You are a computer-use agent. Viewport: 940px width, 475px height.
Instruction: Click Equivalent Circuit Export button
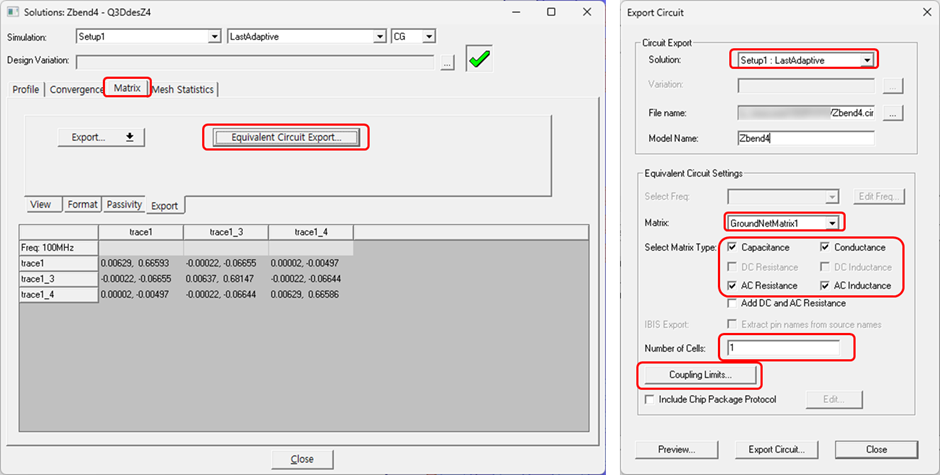[286, 137]
